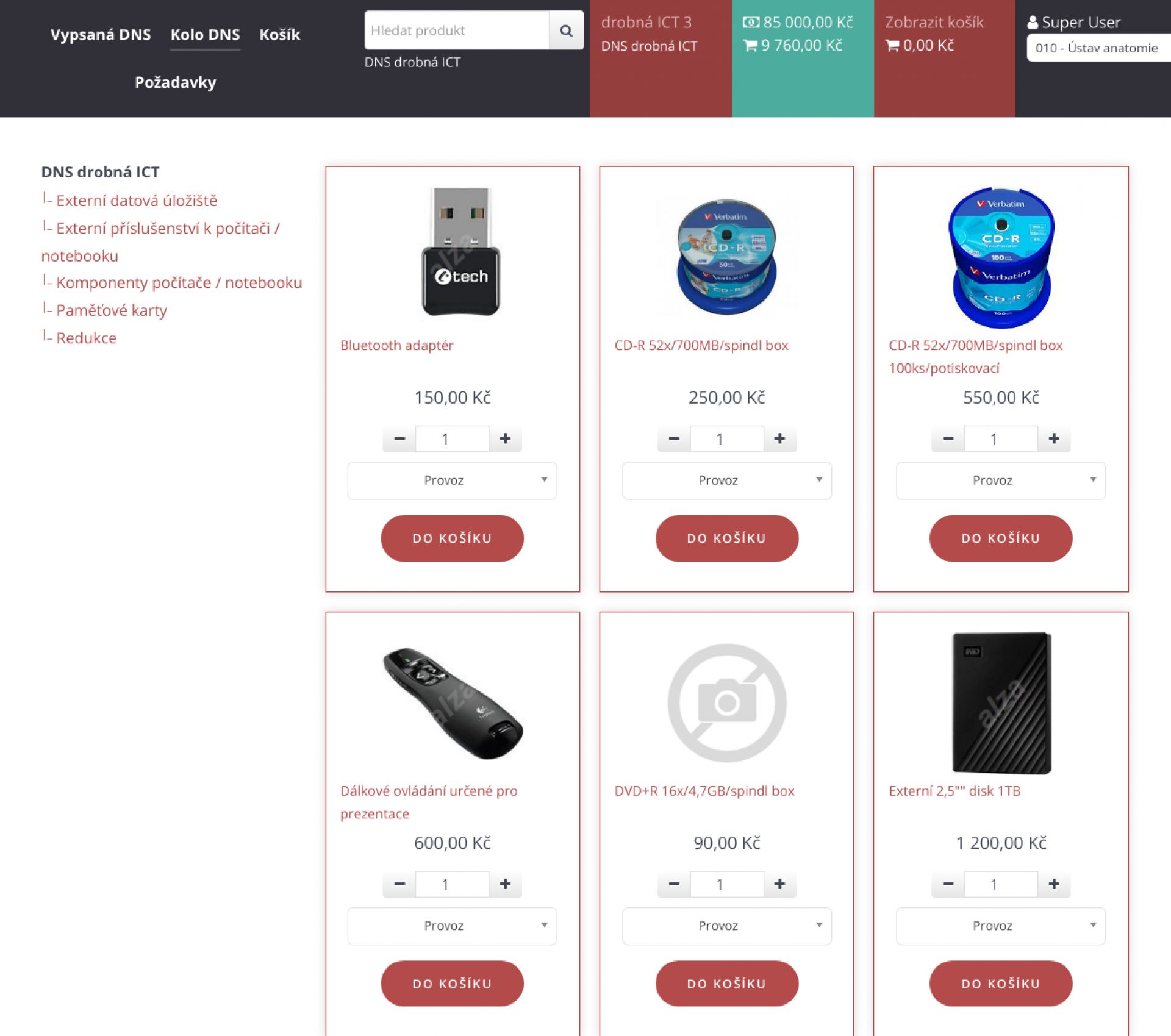Open the Košík menu item
Screen dimensions: 1171x1036
(x=280, y=35)
